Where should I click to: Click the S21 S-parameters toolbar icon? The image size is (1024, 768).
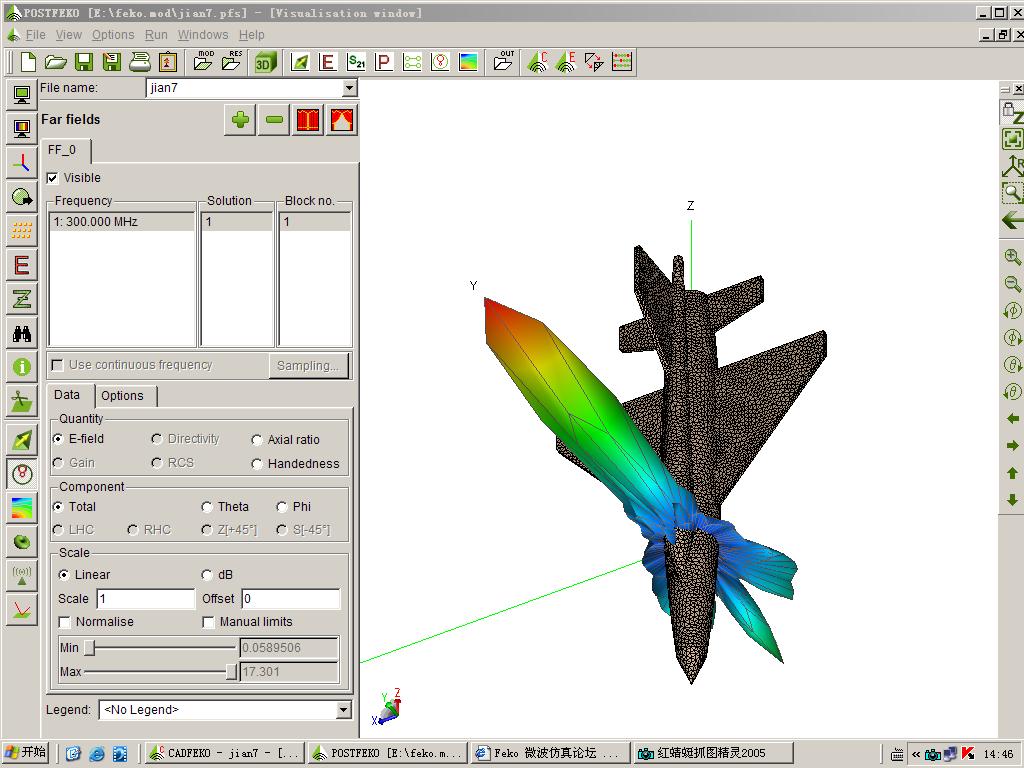click(x=356, y=62)
